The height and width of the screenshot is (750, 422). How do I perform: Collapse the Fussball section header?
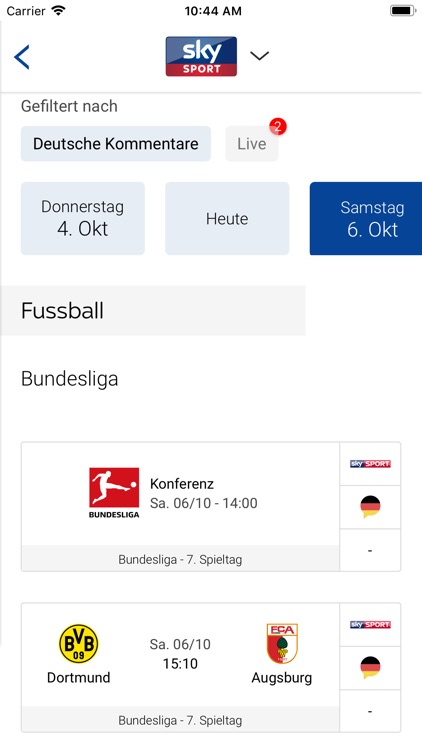(153, 310)
